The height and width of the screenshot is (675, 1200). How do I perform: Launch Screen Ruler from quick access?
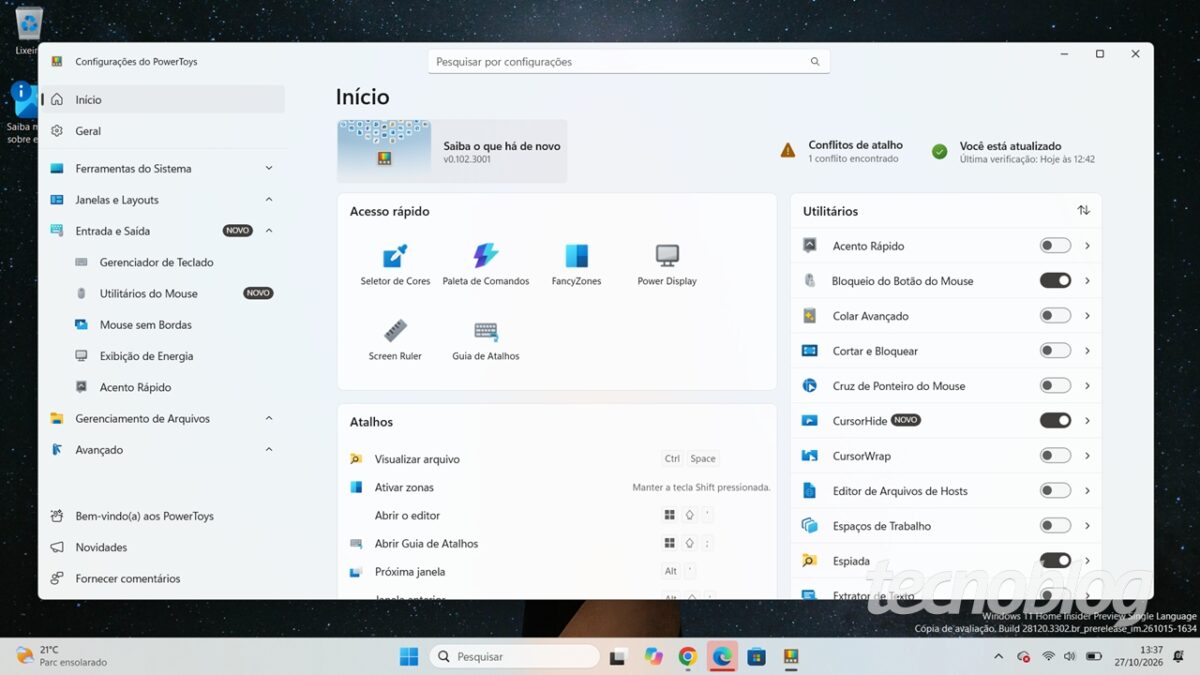click(x=395, y=331)
